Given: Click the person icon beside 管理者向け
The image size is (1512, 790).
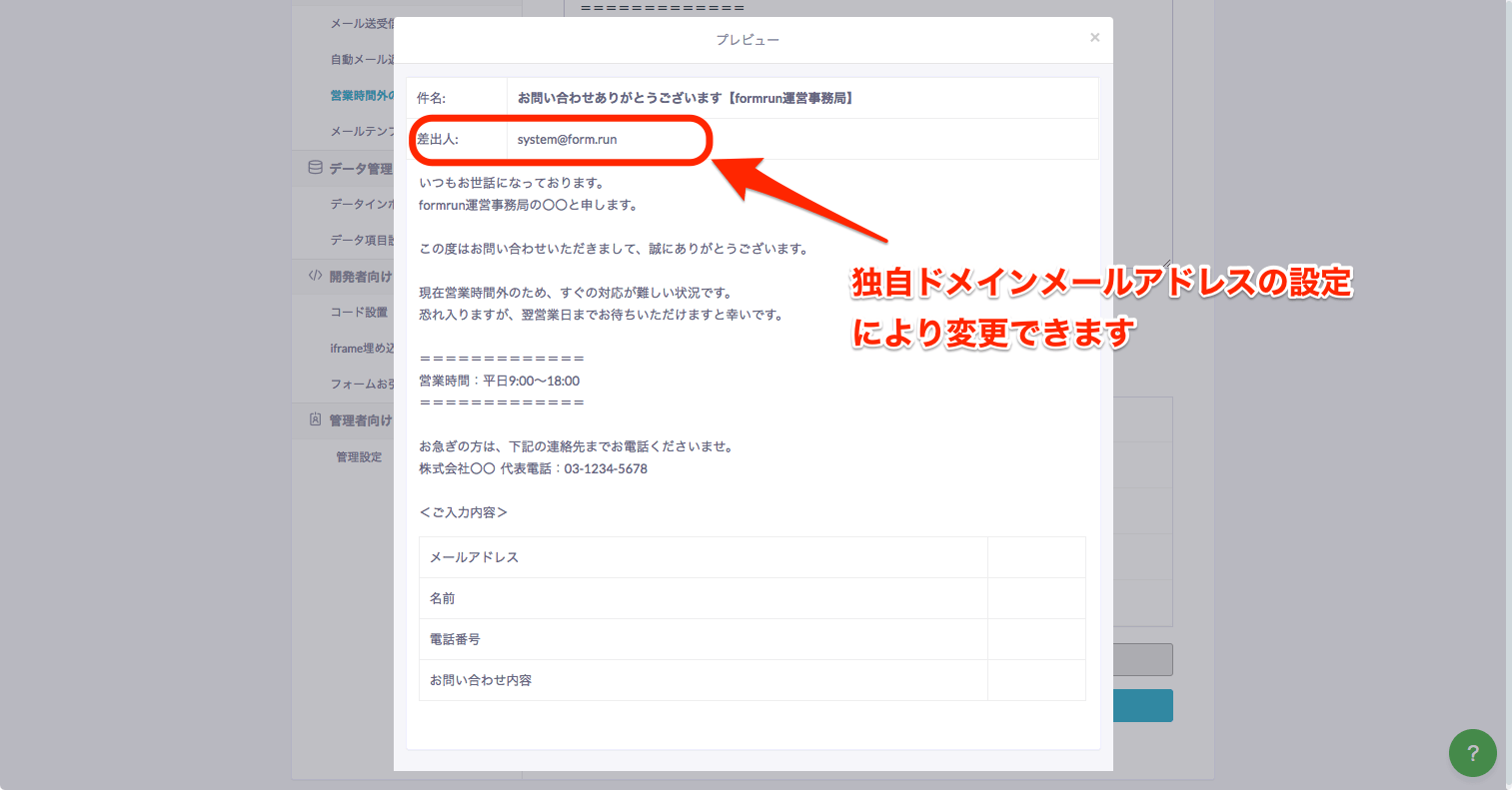Looking at the screenshot, I should click(x=313, y=419).
